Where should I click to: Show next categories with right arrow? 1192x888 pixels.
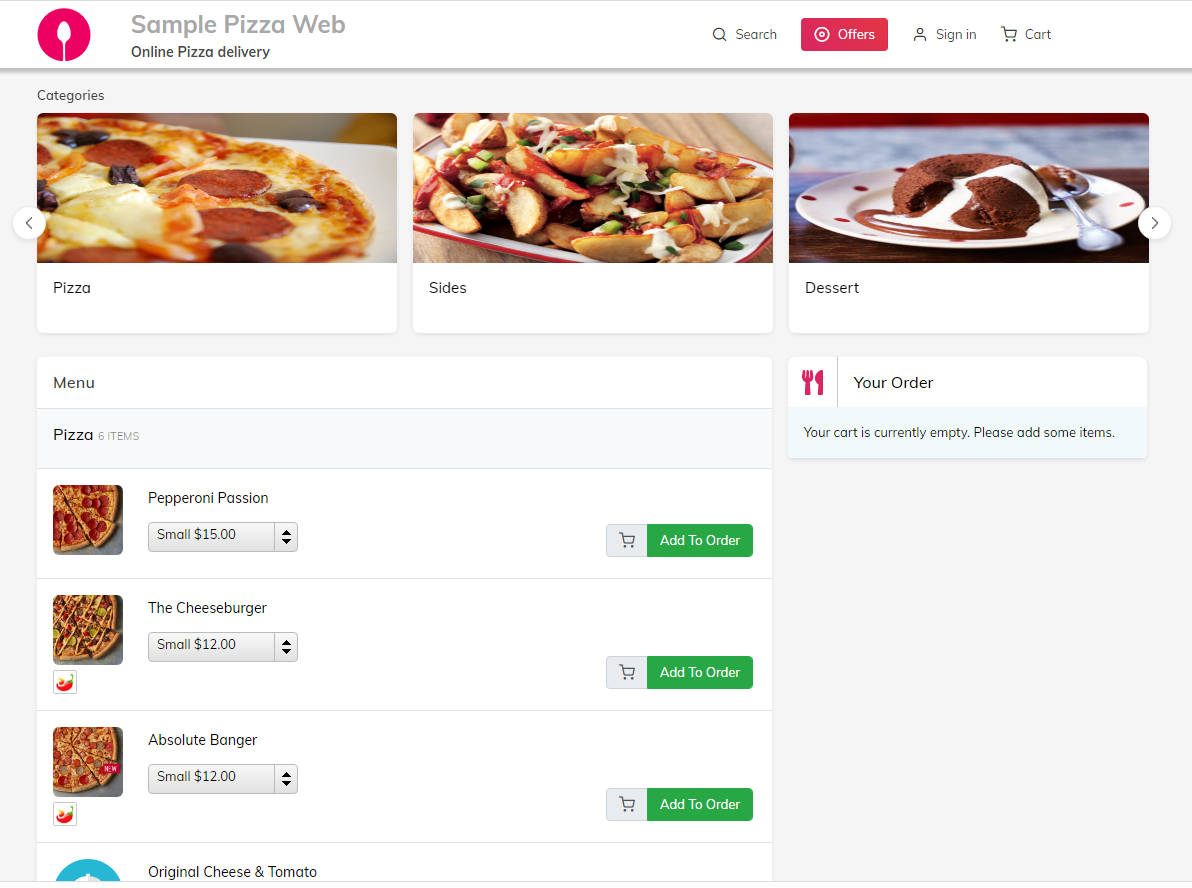coord(1154,223)
